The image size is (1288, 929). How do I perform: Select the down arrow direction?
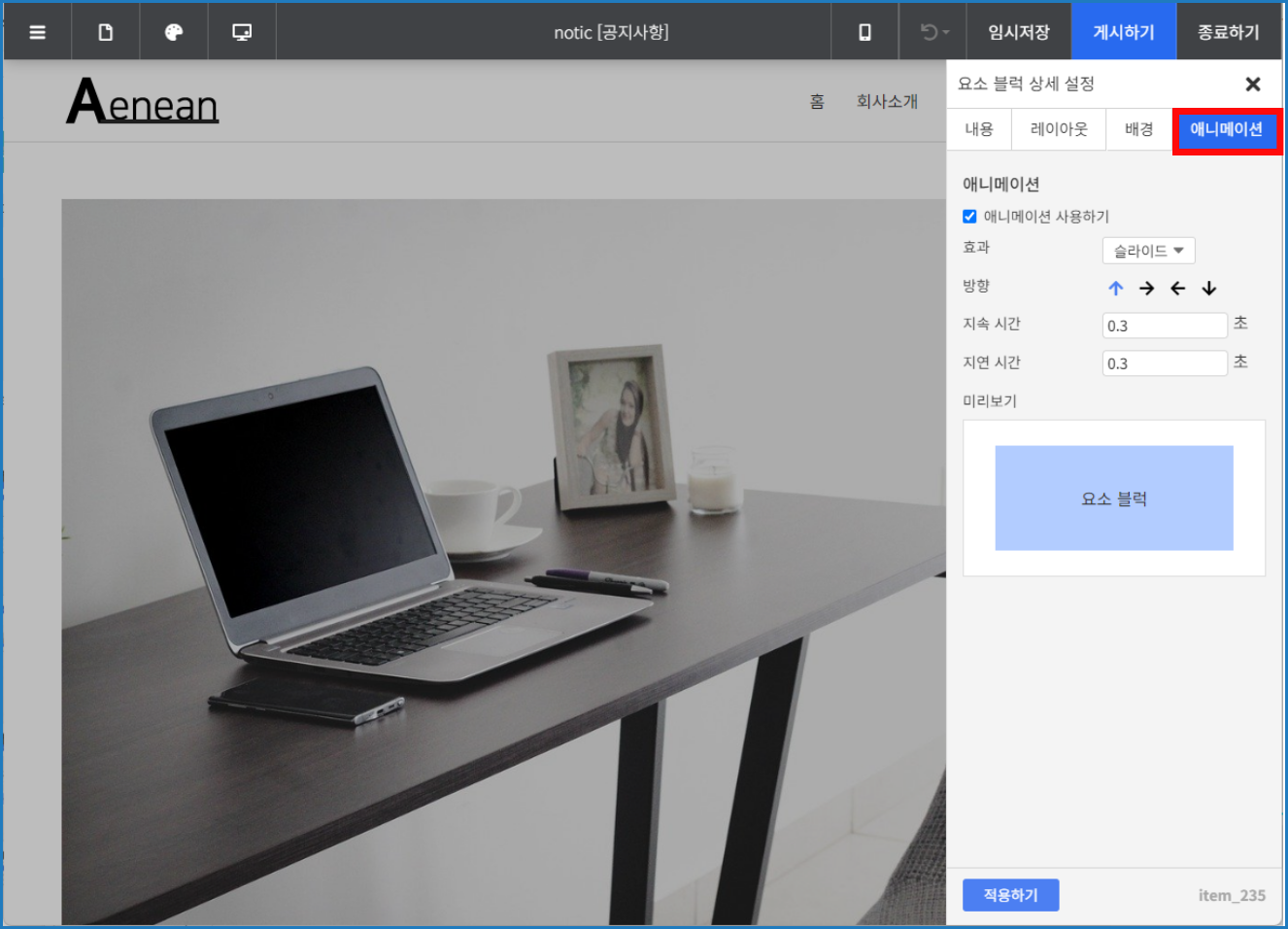(1208, 289)
